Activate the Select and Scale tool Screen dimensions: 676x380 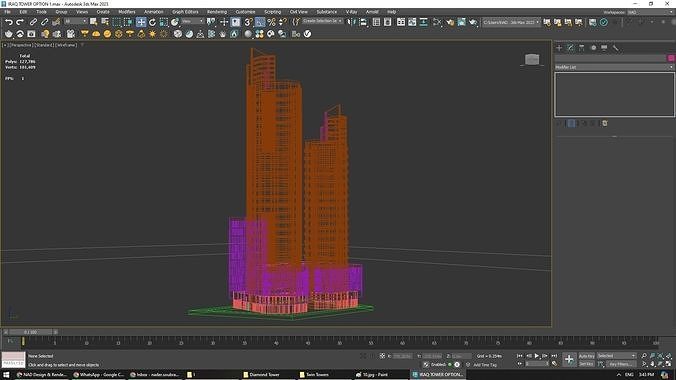[x=163, y=22]
